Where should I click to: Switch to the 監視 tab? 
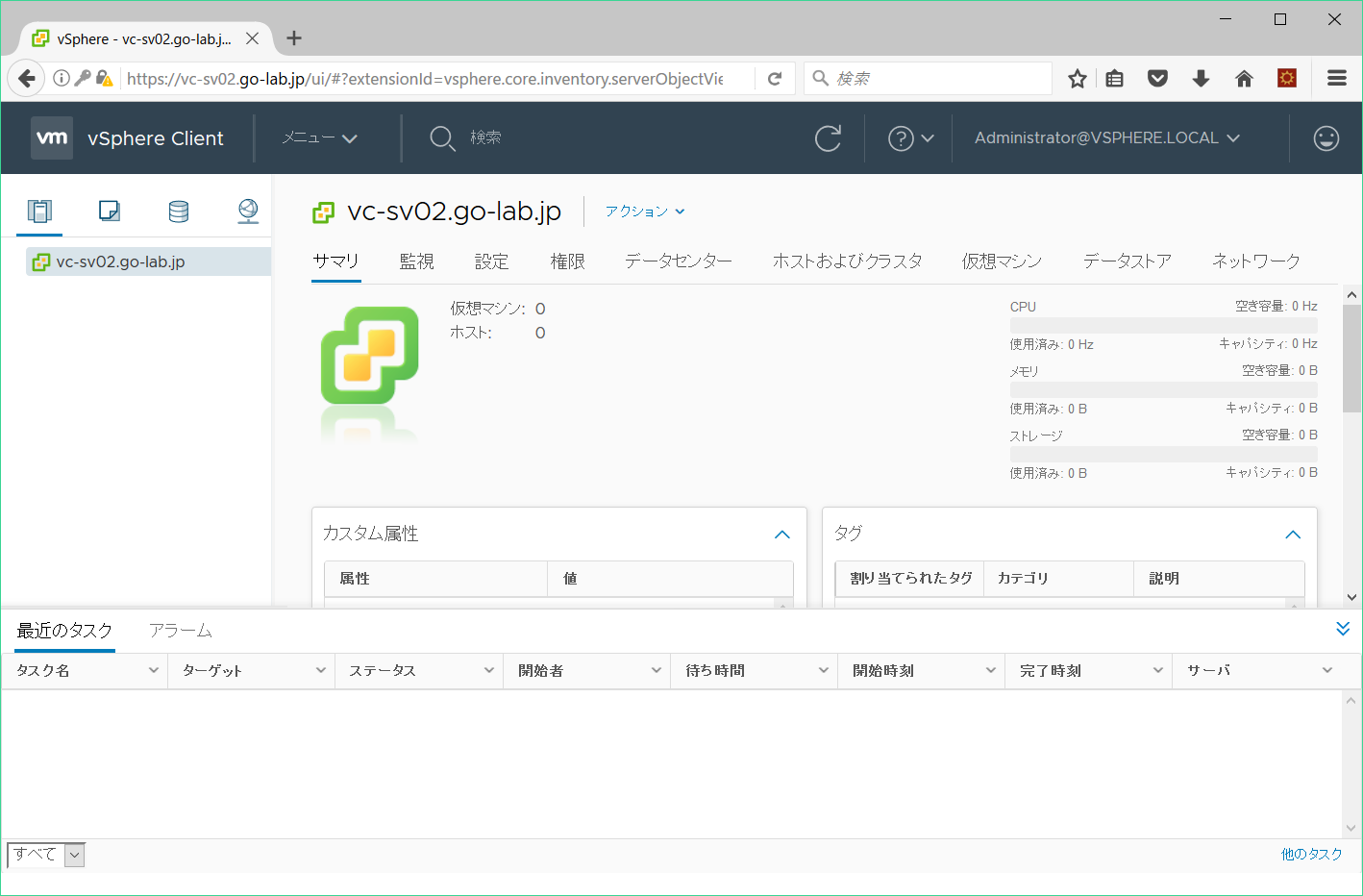click(416, 261)
